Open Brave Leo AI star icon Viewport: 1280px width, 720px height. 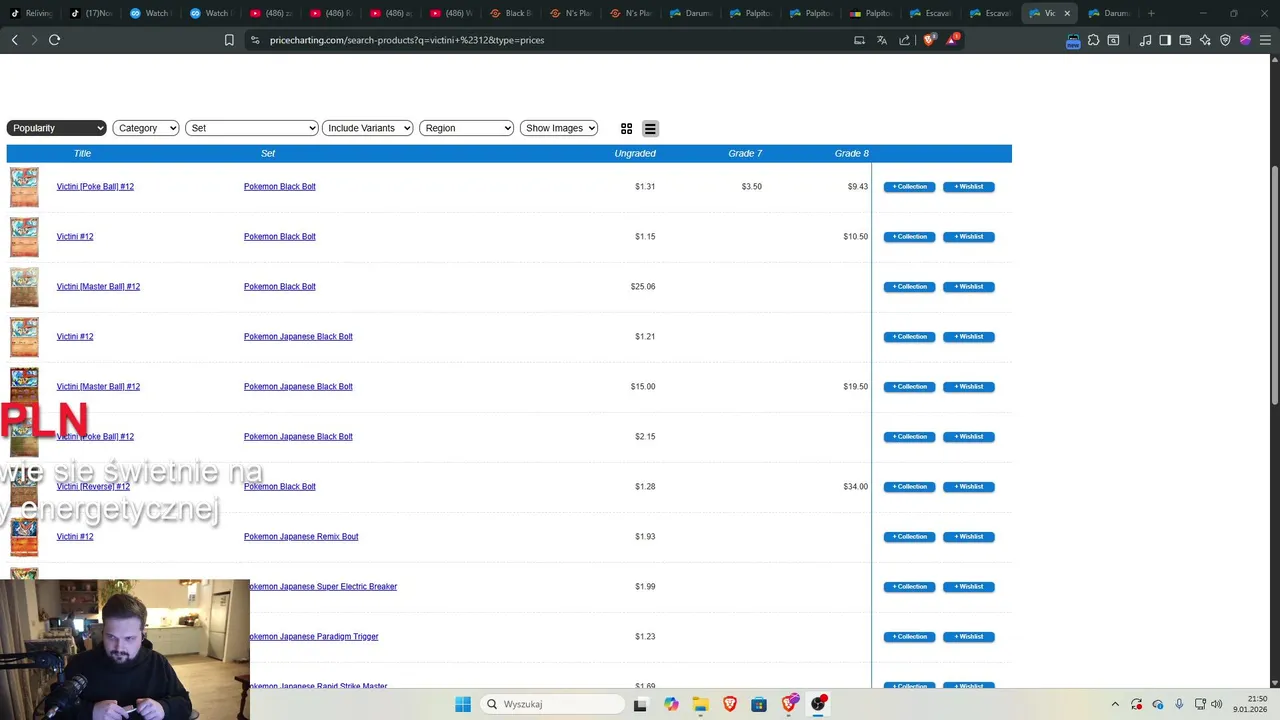click(1205, 40)
